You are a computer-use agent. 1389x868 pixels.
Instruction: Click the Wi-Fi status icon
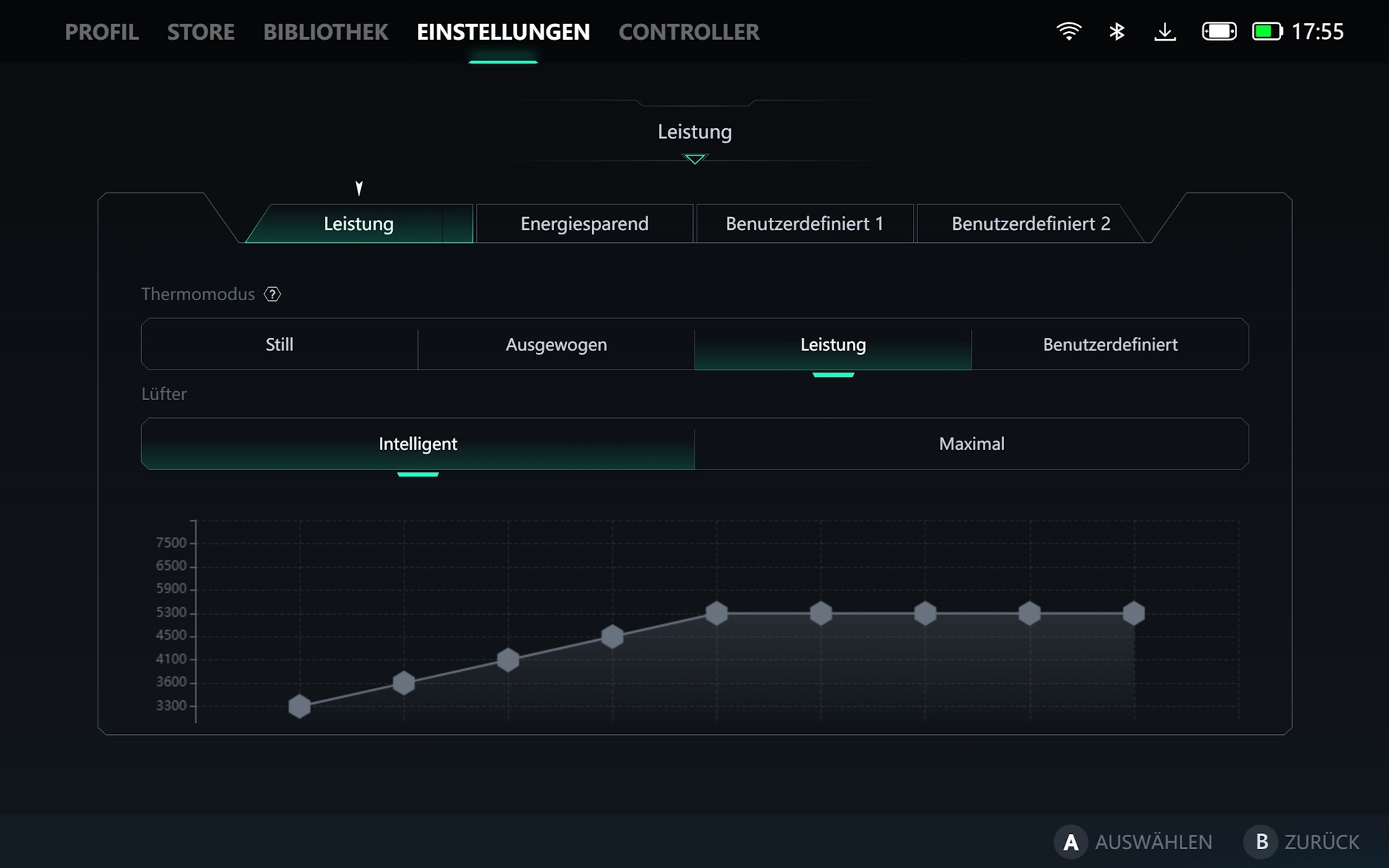1069,32
